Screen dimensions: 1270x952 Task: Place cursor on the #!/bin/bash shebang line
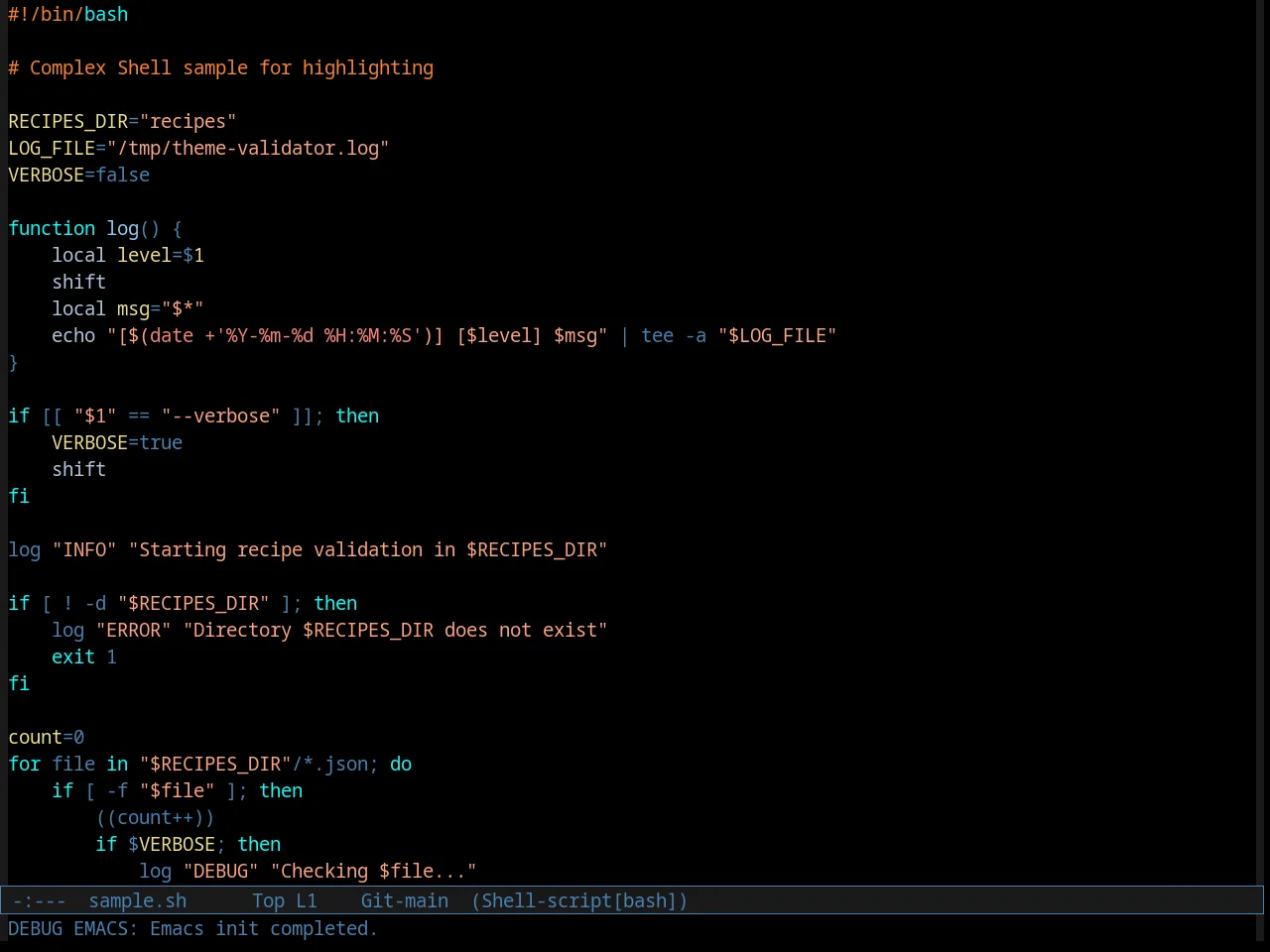click(x=68, y=14)
